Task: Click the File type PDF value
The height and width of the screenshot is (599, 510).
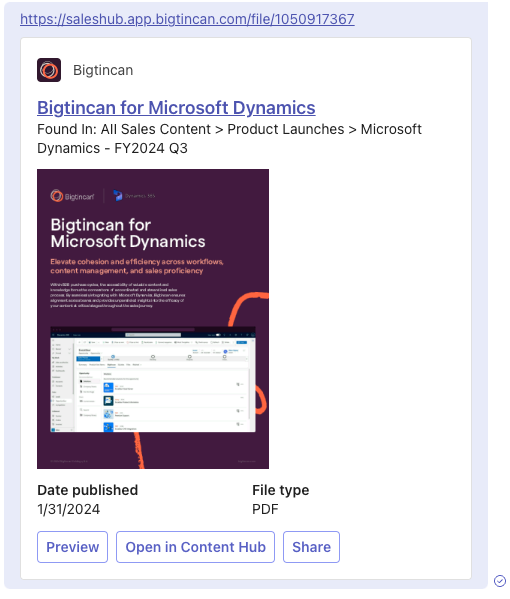Action: click(x=265, y=509)
